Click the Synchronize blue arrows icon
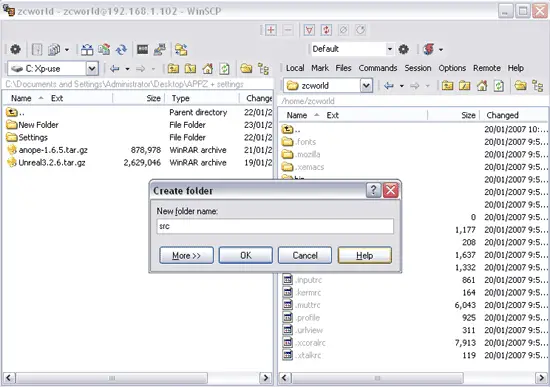This screenshot has height=387, width=550. 121,49
